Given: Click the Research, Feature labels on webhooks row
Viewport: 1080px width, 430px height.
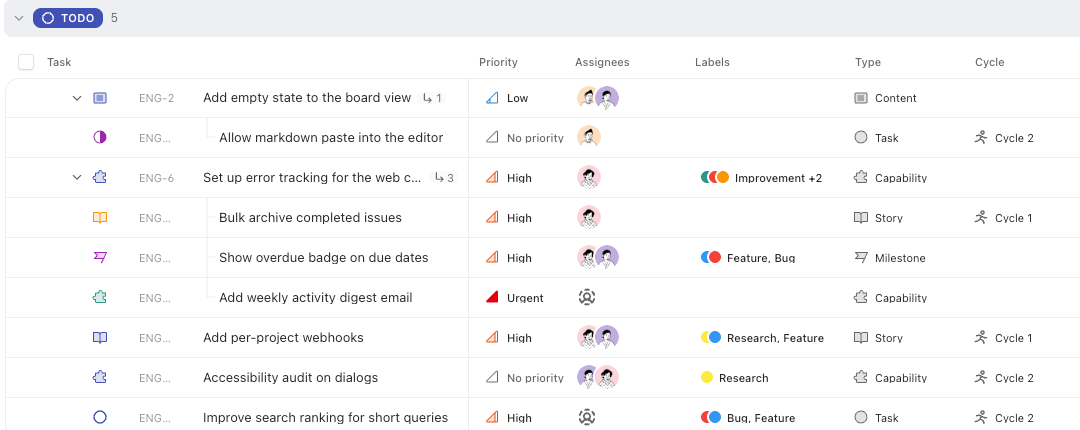Looking at the screenshot, I should point(762,338).
